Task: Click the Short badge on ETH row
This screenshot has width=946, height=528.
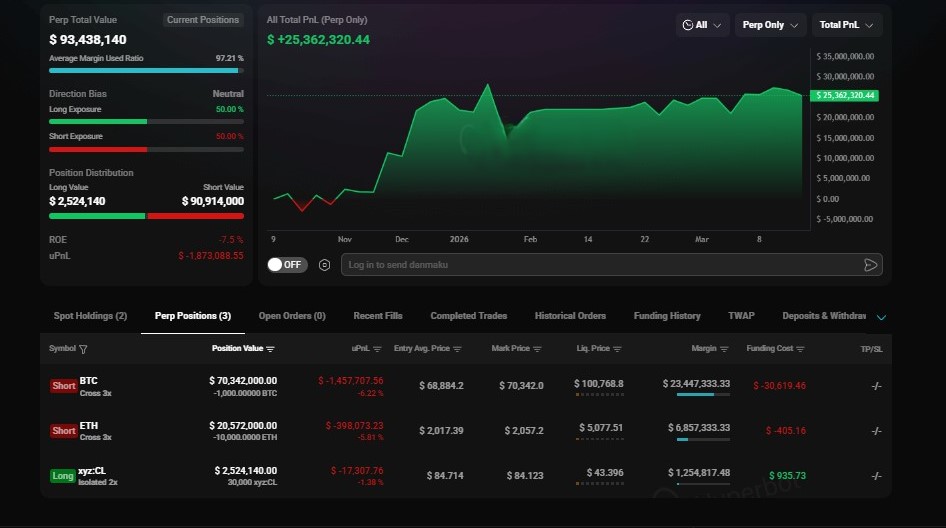Action: (x=63, y=431)
